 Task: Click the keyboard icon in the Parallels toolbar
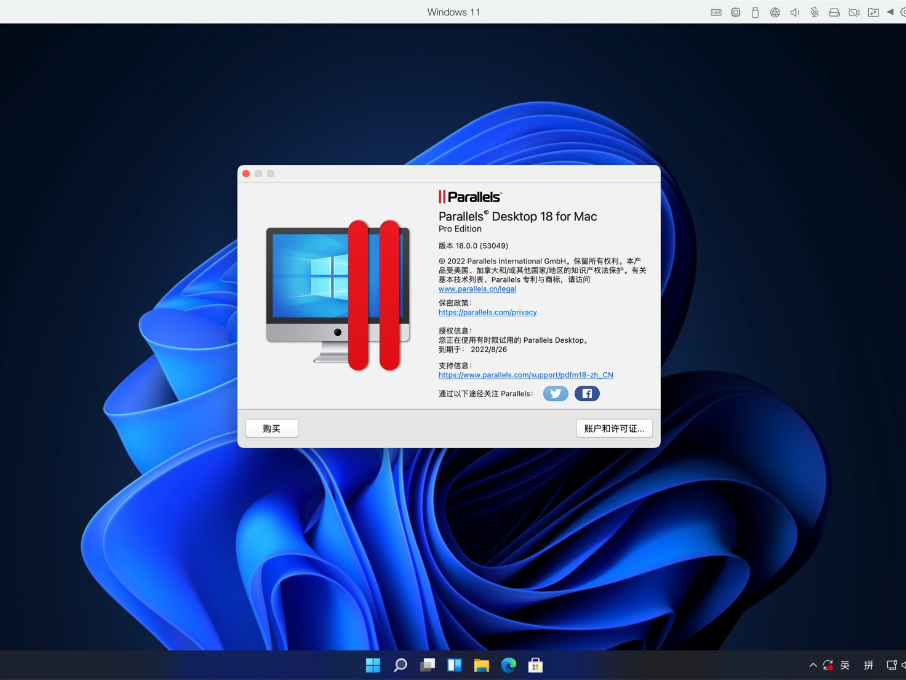[715, 12]
